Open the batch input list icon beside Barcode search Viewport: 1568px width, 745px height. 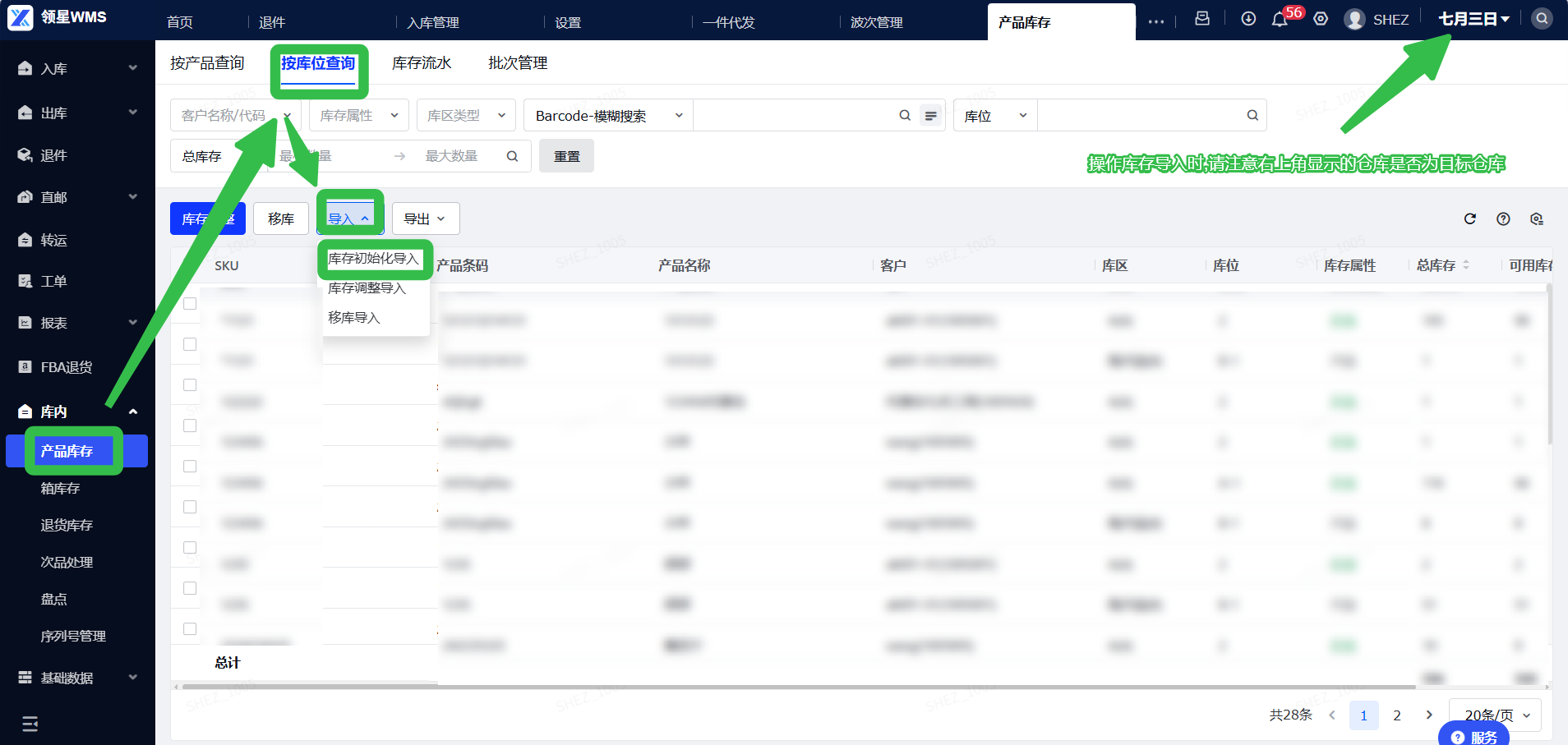[x=930, y=116]
